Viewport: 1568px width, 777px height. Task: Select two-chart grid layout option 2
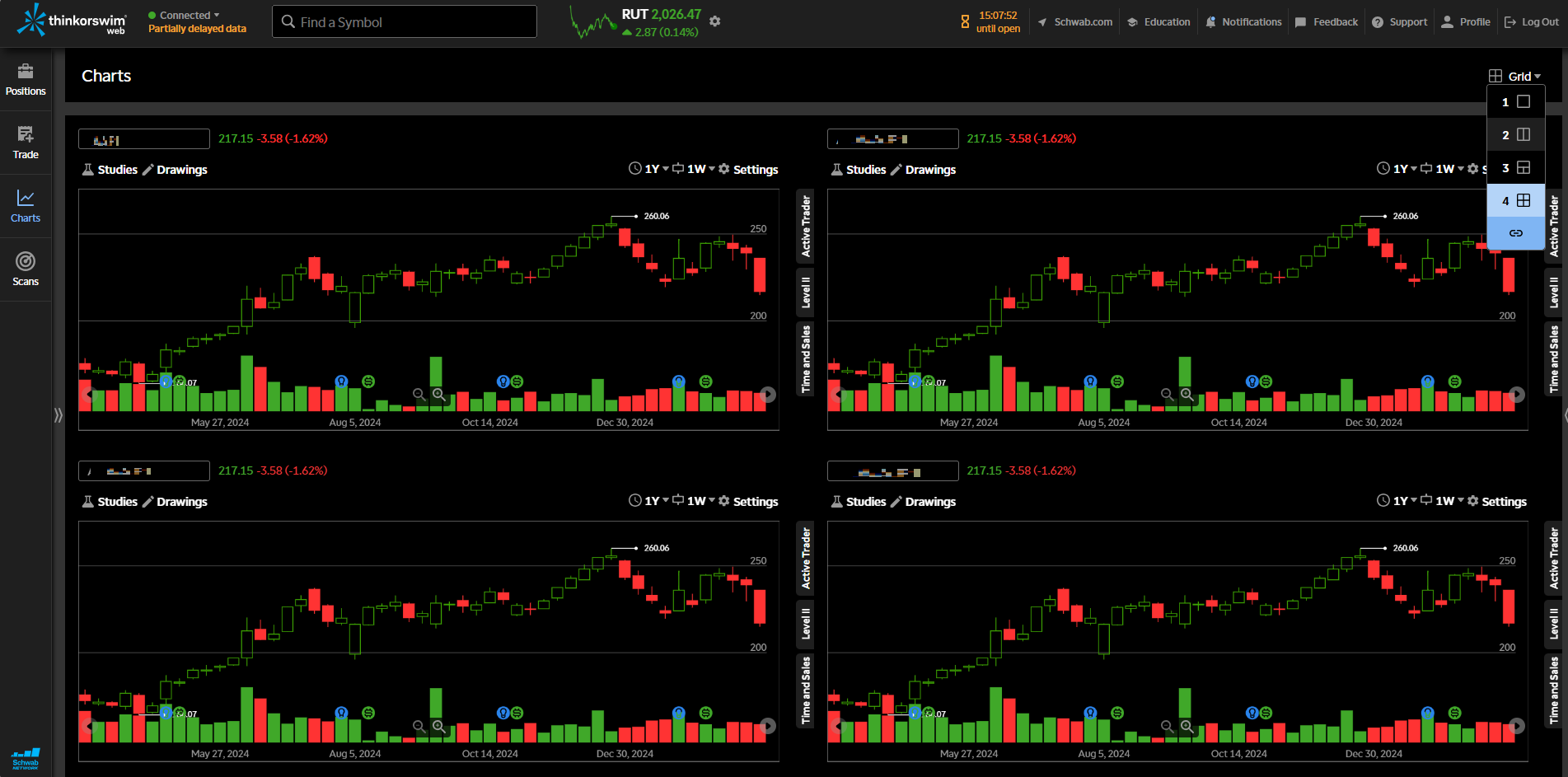coord(1515,135)
